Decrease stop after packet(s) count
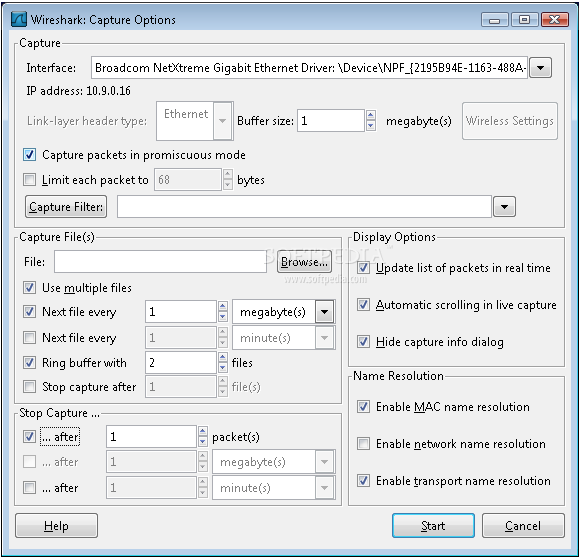This screenshot has width=579, height=557. click(203, 442)
